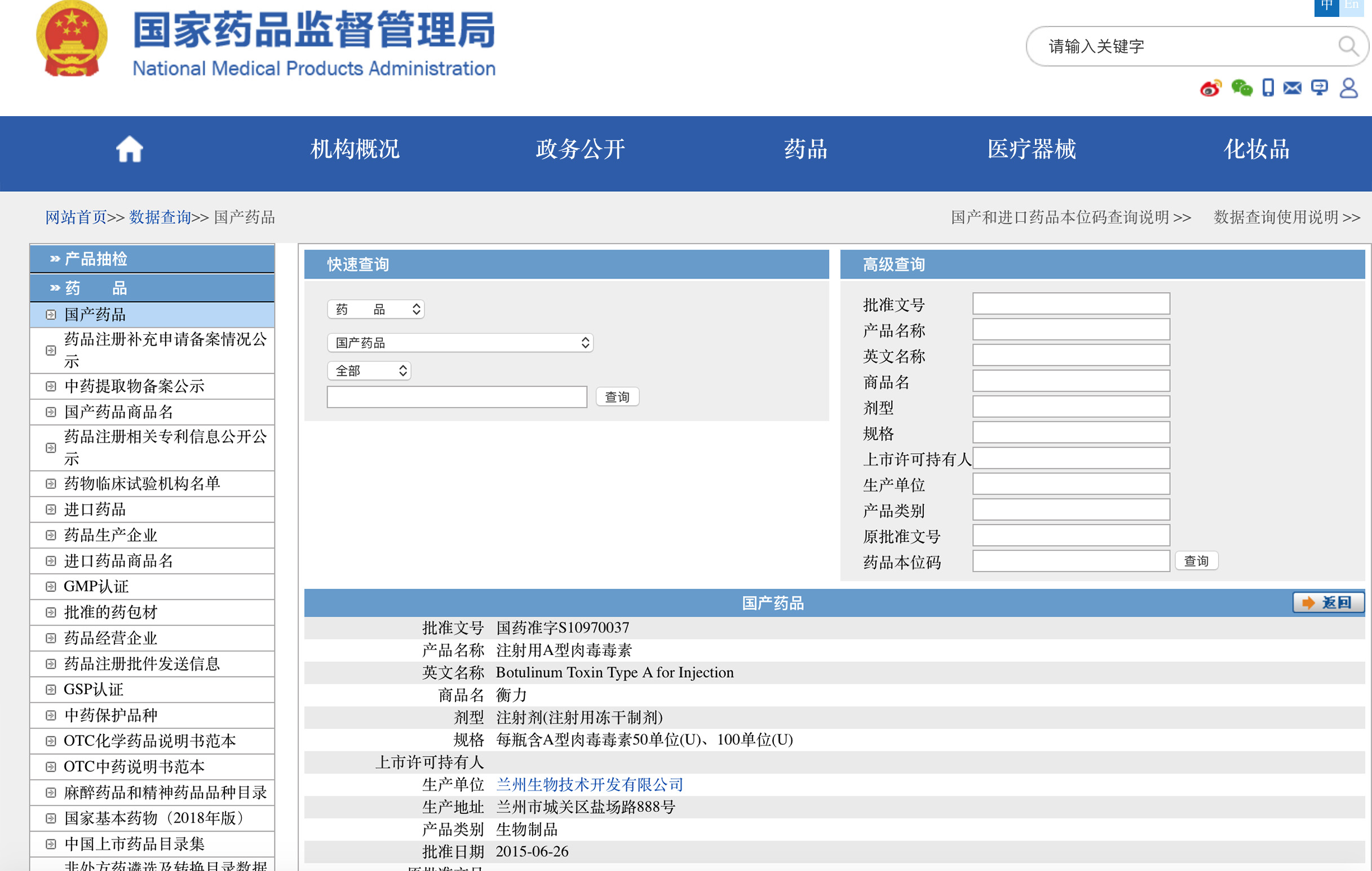The image size is (1372, 871).
Task: Select the home icon in the navigation bar
Action: click(x=129, y=149)
